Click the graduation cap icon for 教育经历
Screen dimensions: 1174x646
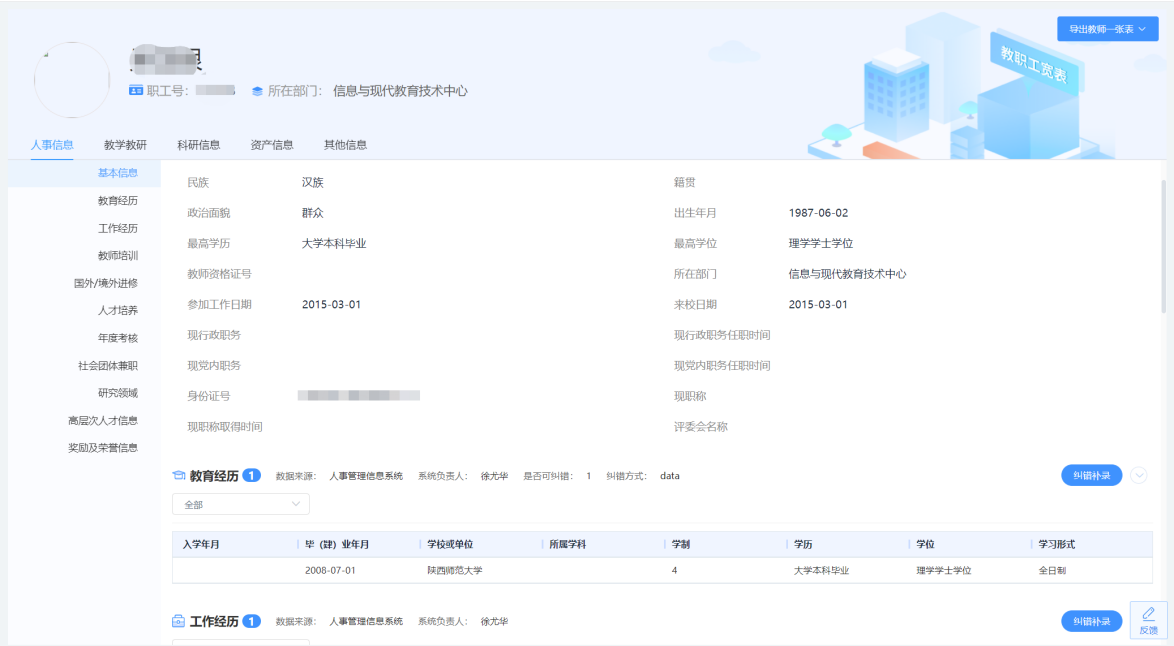tap(179, 476)
